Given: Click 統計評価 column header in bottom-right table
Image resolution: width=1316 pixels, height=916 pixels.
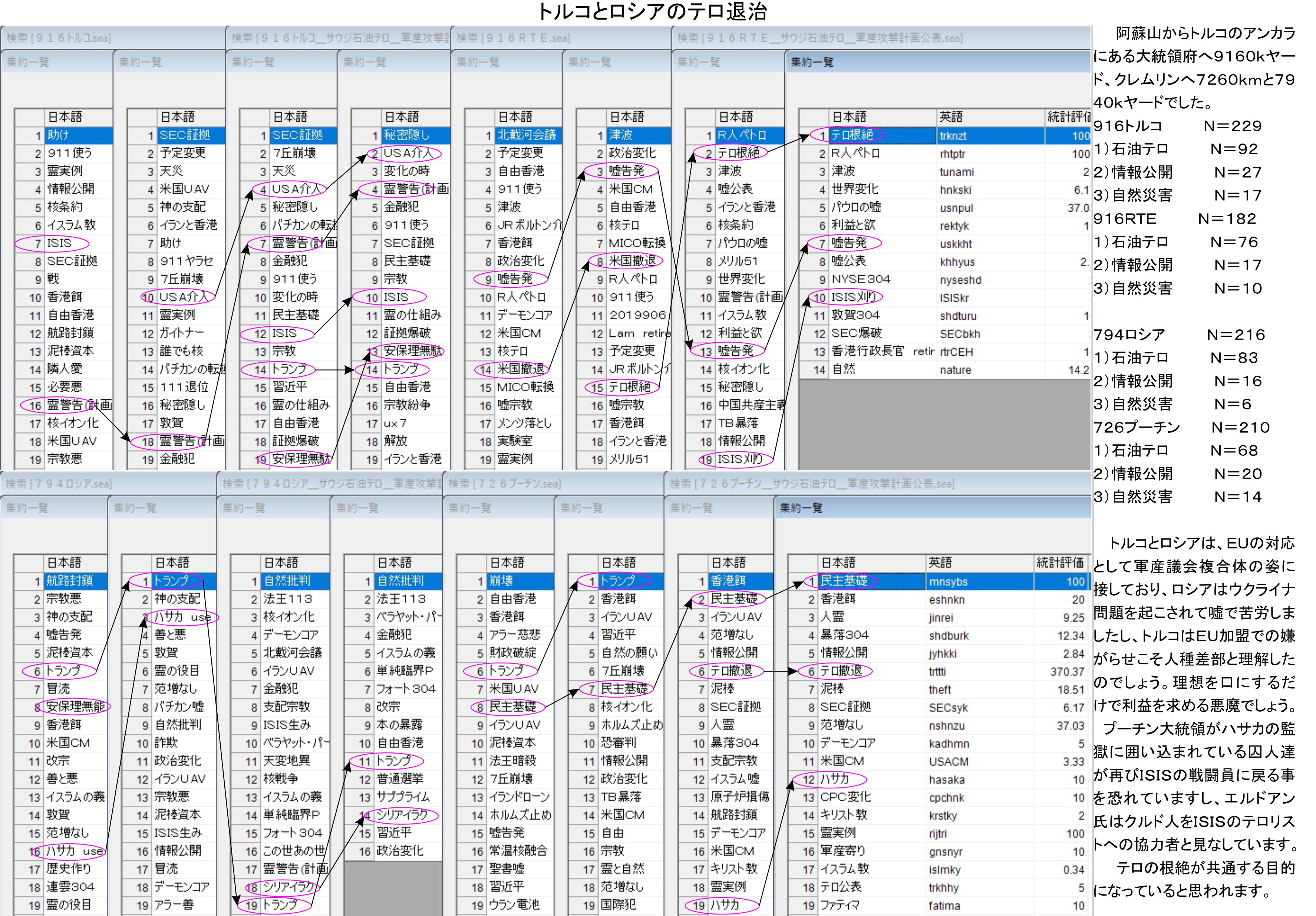Looking at the screenshot, I should point(1060,563).
